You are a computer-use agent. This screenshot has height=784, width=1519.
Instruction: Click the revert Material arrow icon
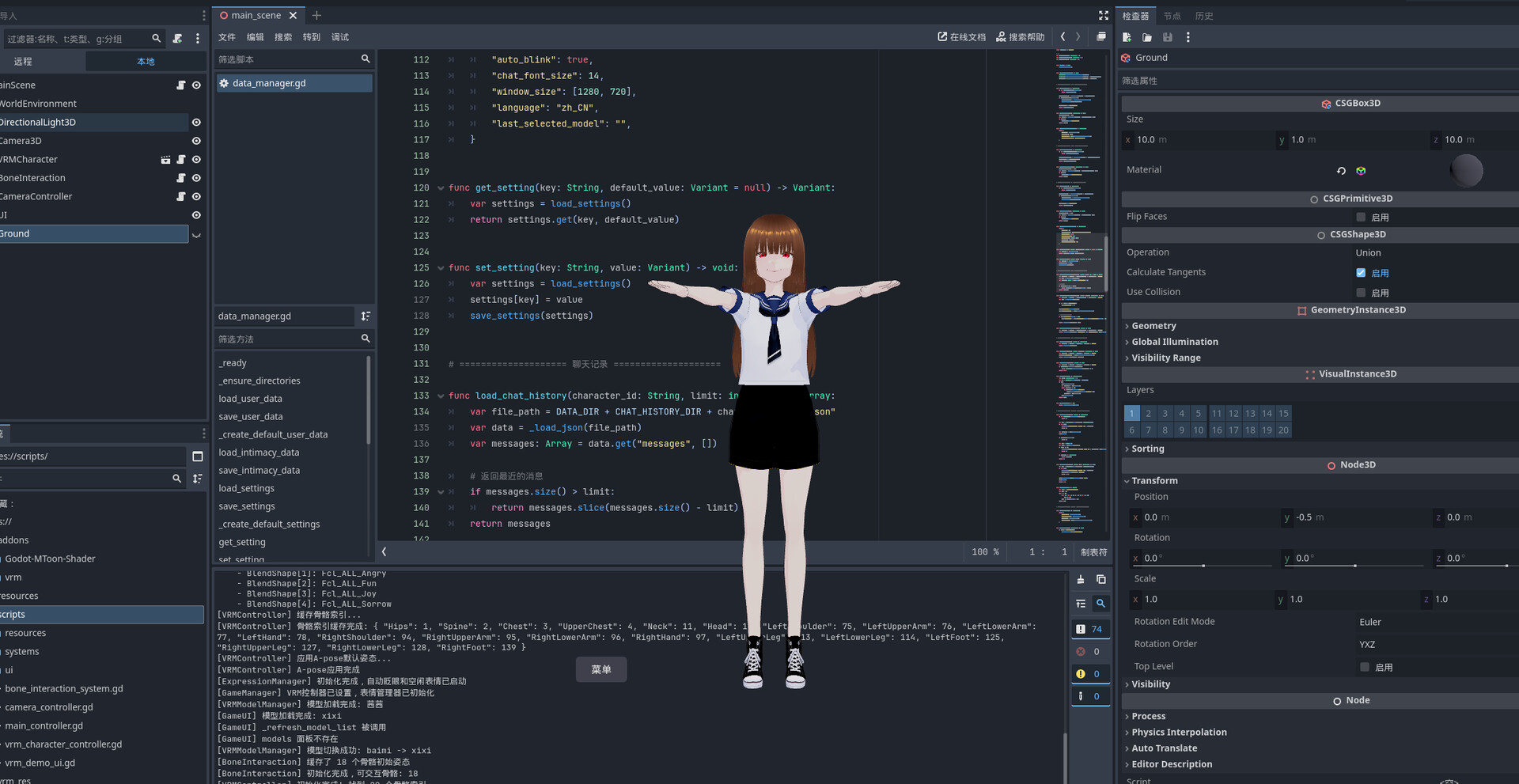[1341, 171]
